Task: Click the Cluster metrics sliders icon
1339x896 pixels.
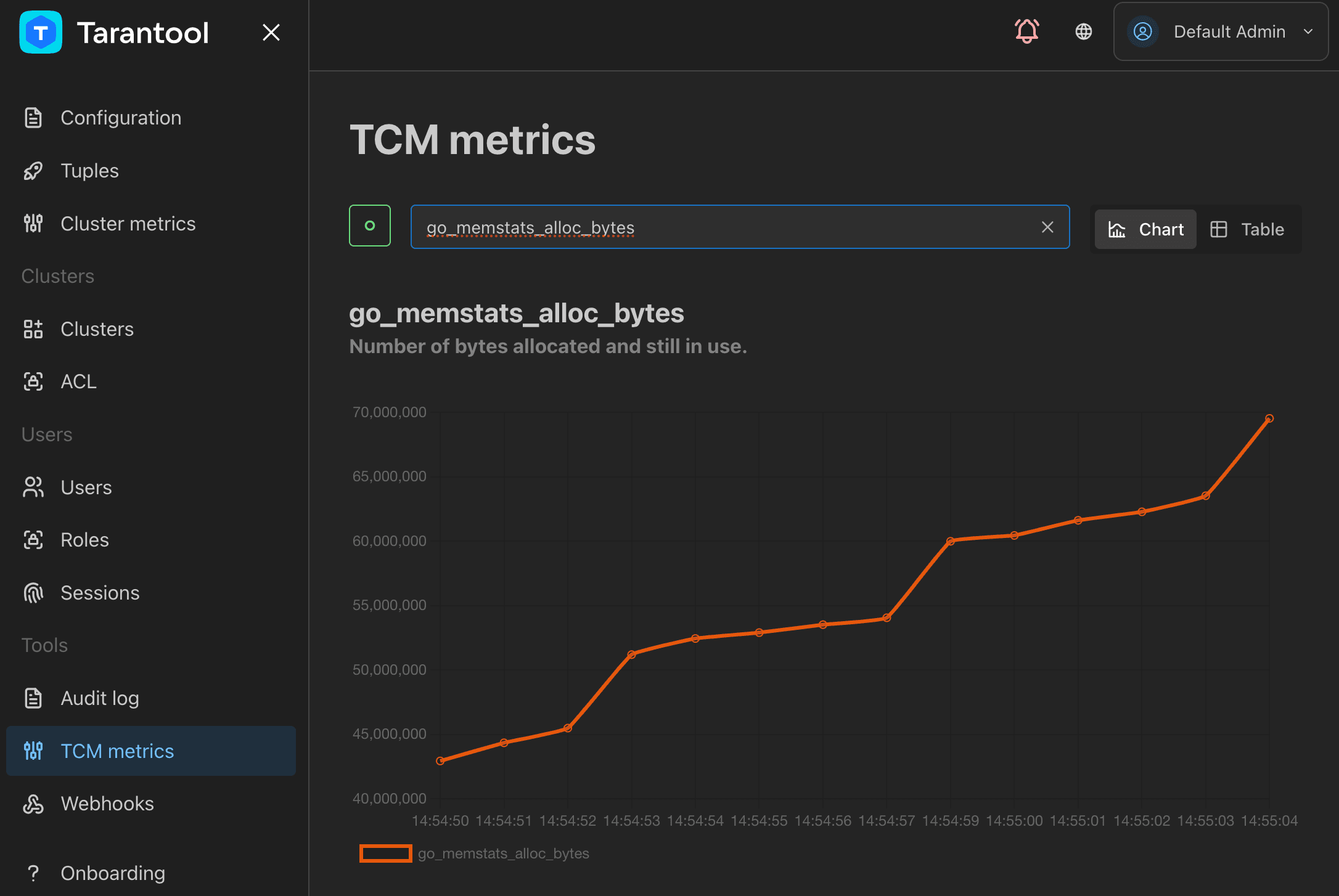Action: [33, 224]
